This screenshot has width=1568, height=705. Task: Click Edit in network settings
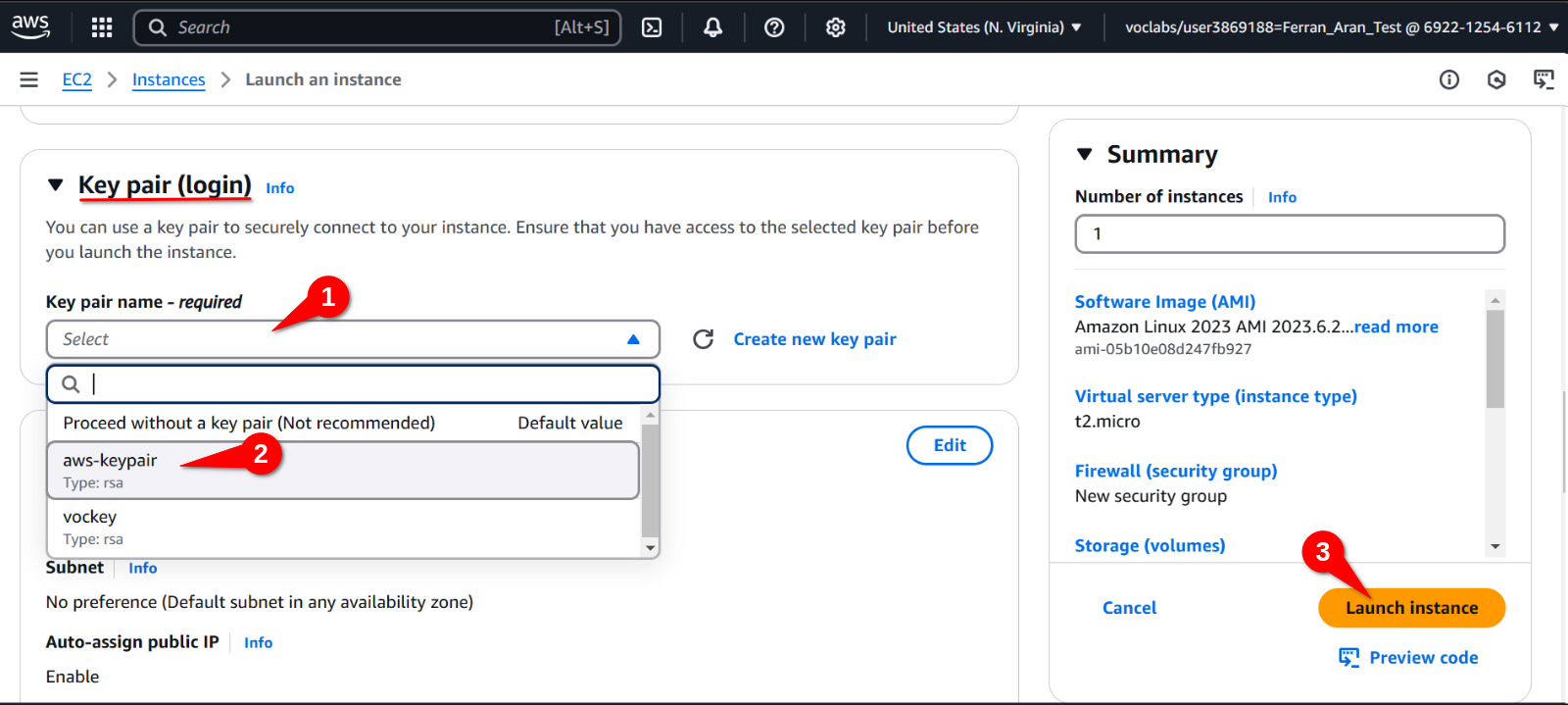coord(950,445)
